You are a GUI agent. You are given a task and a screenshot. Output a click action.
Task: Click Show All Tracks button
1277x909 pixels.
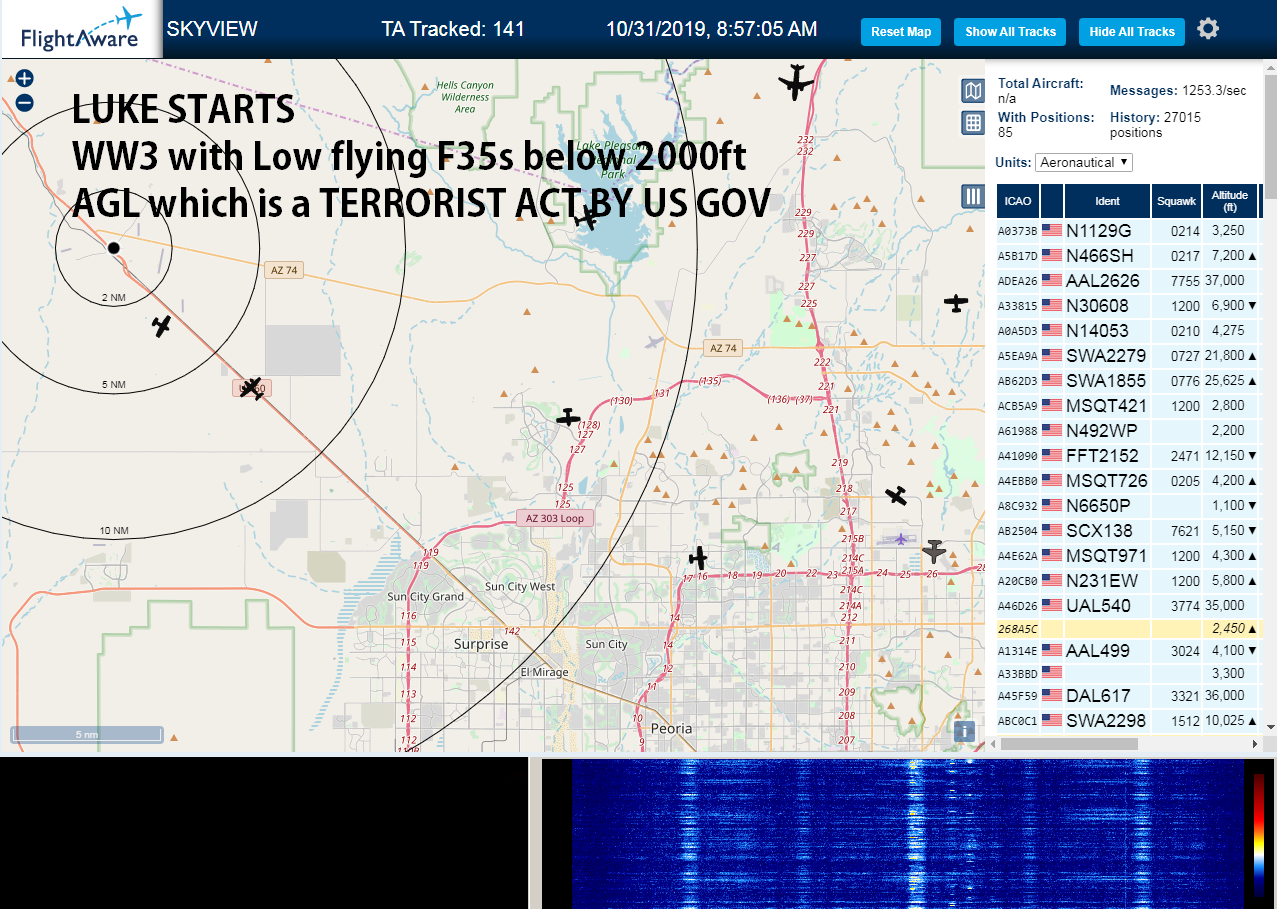click(1010, 32)
